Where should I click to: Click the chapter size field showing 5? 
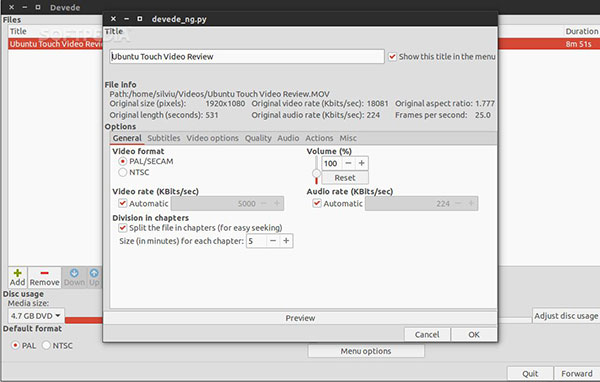(x=256, y=241)
